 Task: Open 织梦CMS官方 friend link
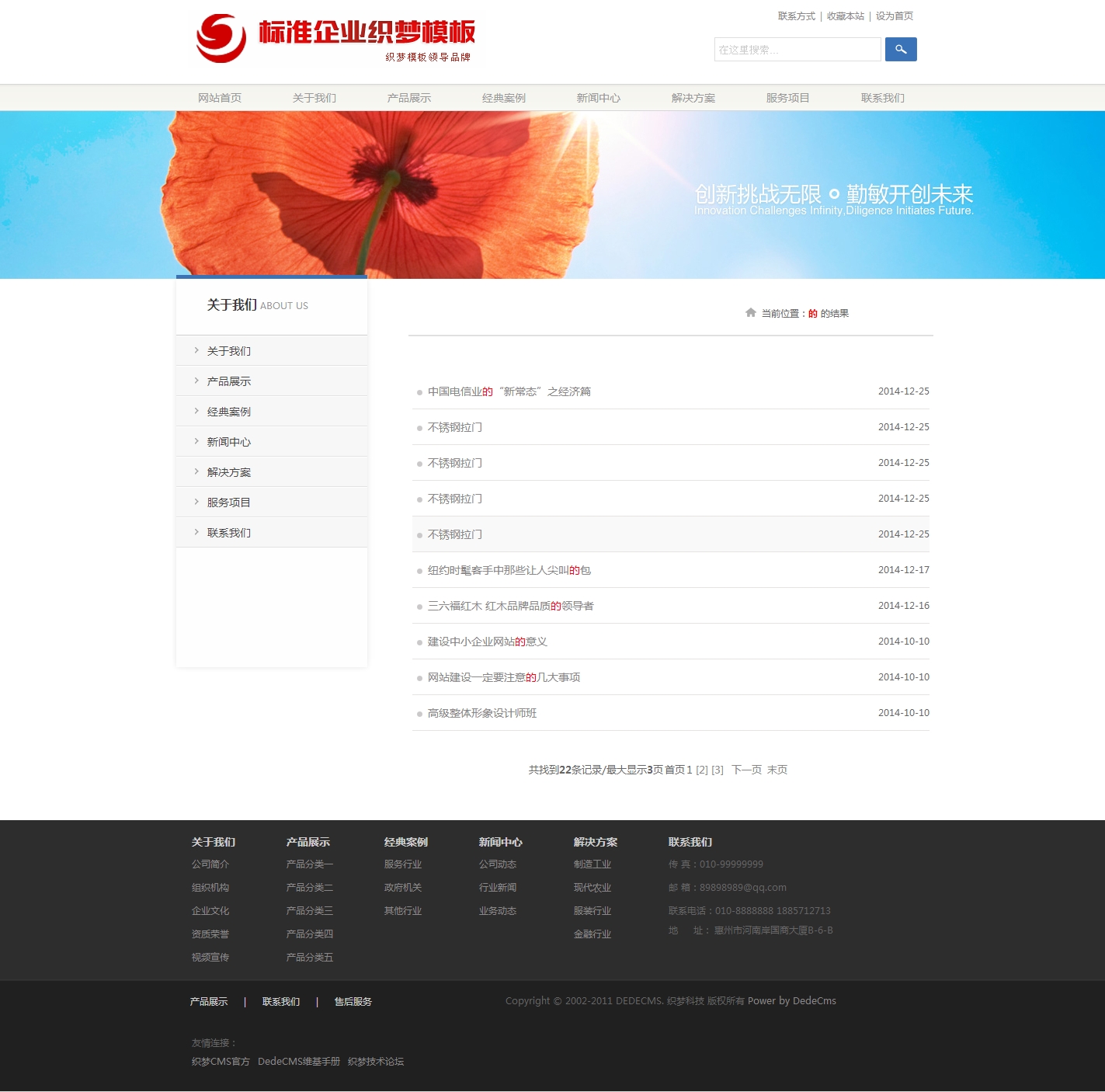[221, 1062]
